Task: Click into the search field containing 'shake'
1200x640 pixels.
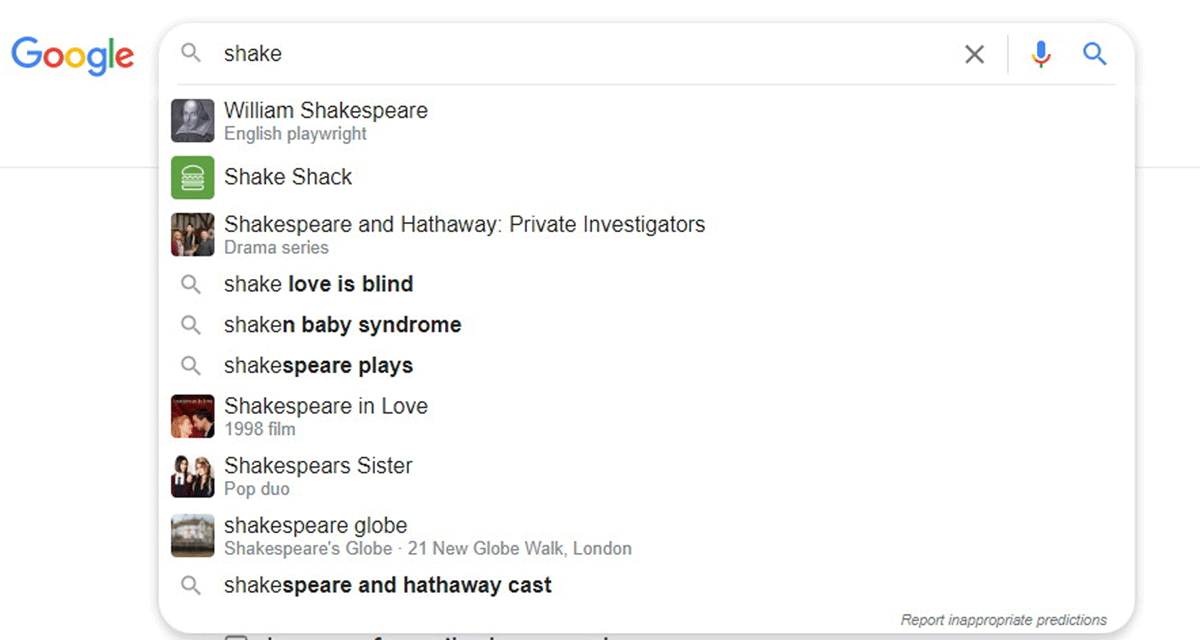Action: point(580,54)
